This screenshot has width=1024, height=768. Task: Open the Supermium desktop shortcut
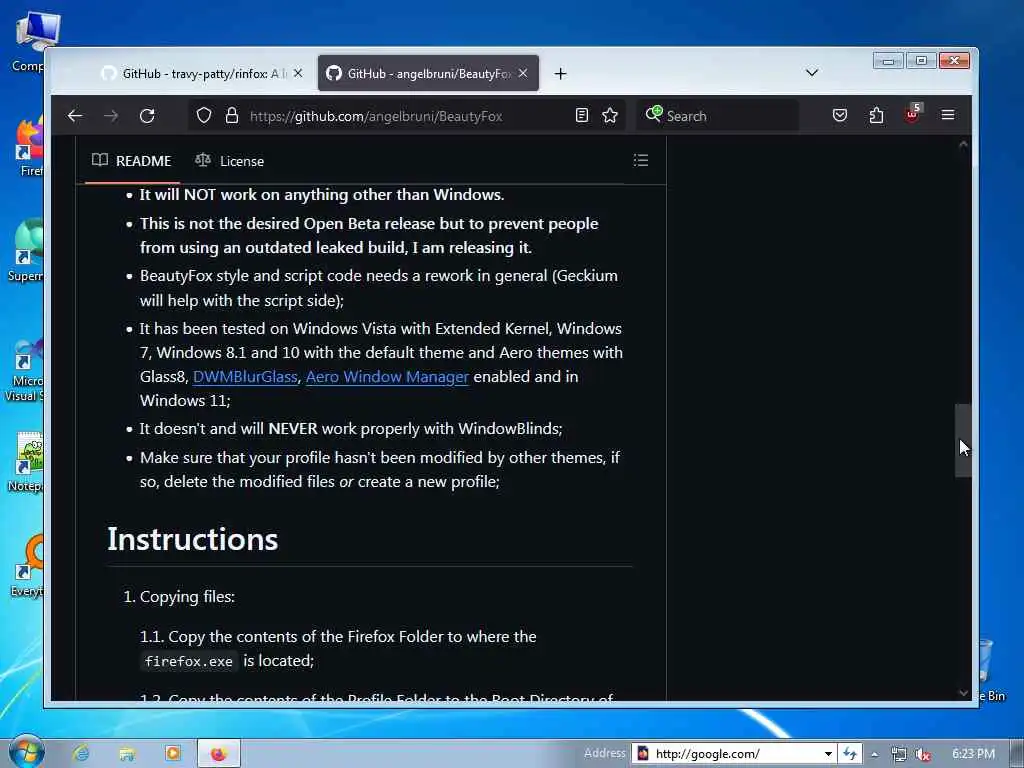coord(27,251)
